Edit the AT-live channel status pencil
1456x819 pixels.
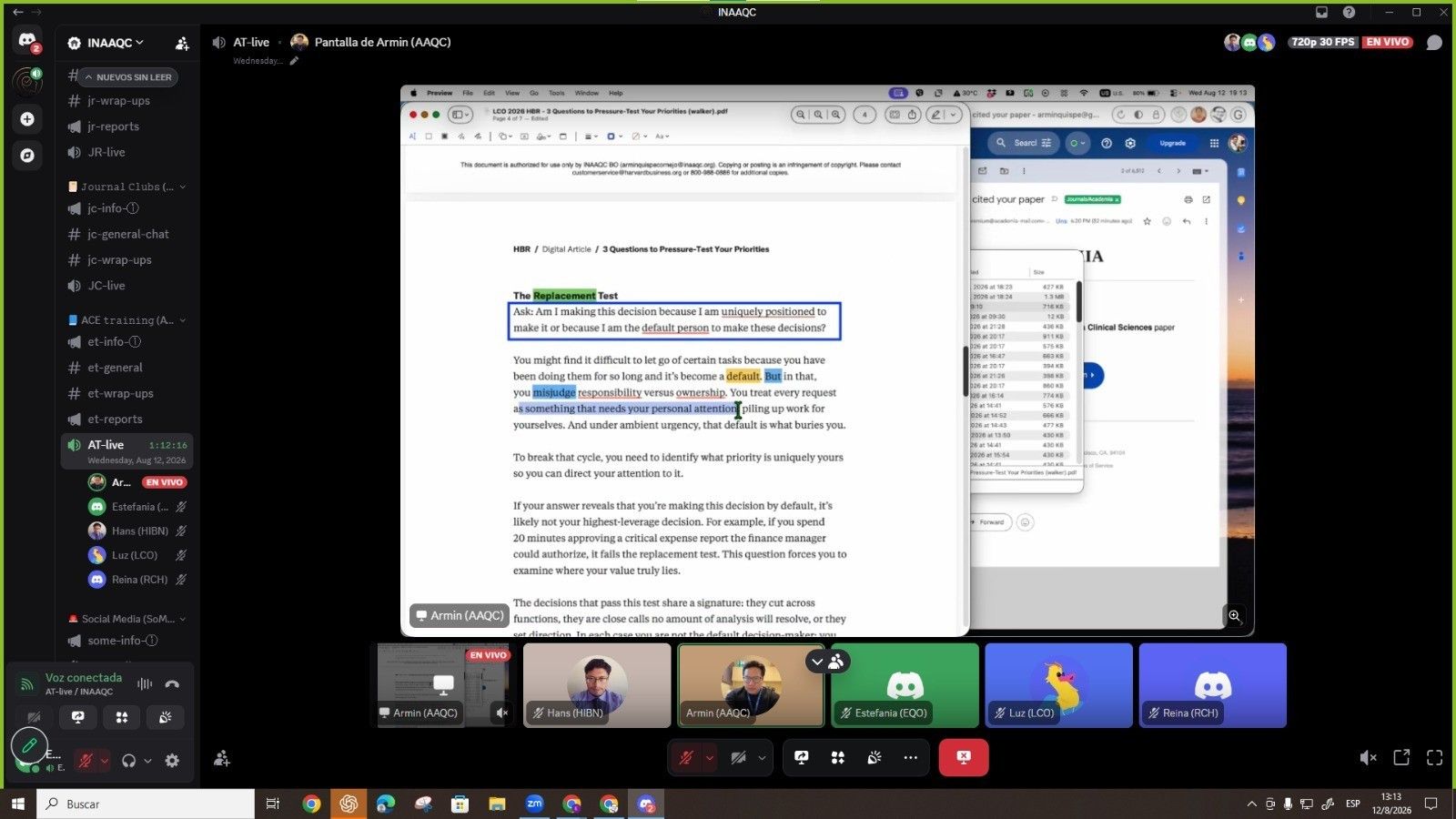coord(294,61)
